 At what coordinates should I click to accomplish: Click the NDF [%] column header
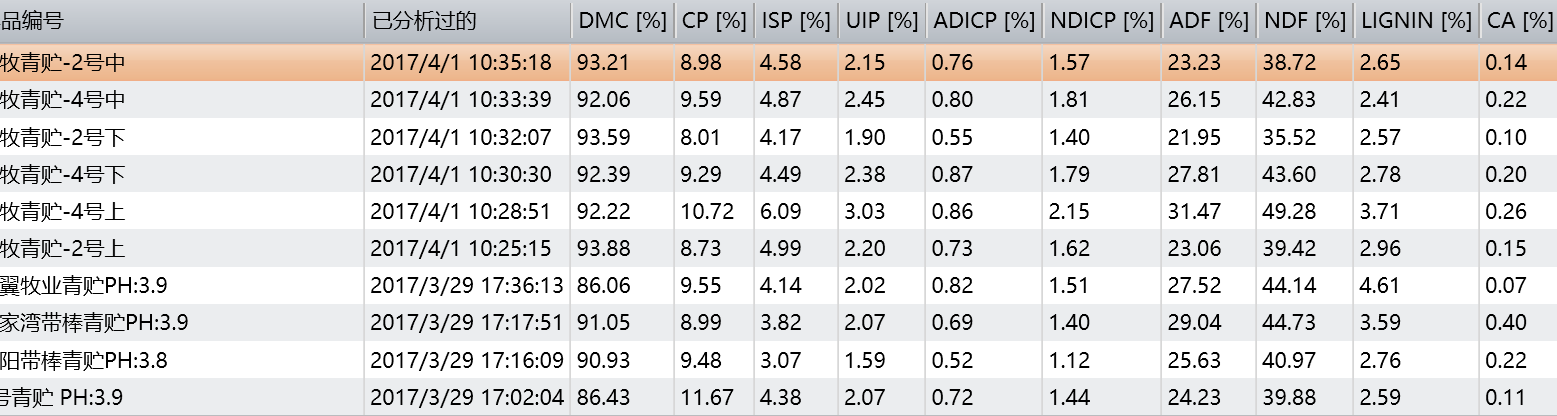coord(1305,21)
